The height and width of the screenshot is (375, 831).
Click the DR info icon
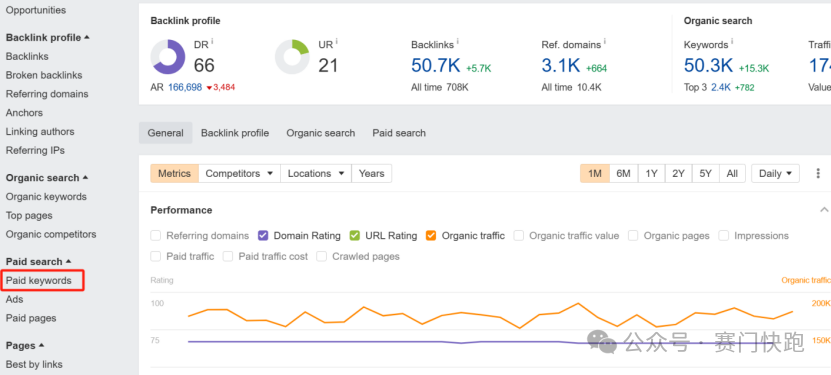[x=212, y=41]
